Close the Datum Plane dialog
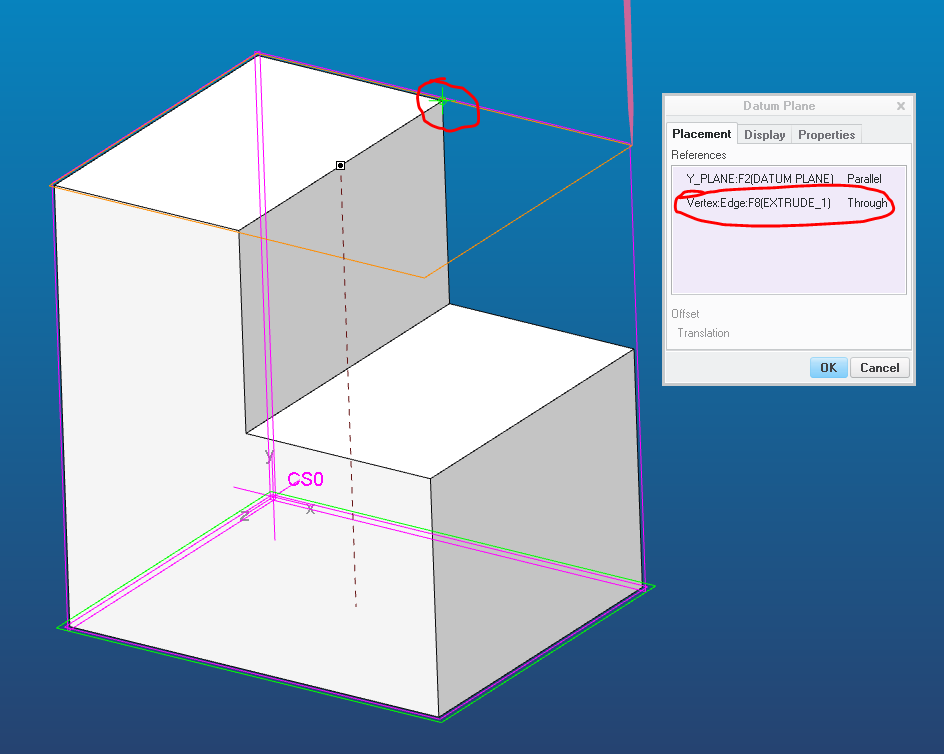The image size is (944, 754). point(901,106)
